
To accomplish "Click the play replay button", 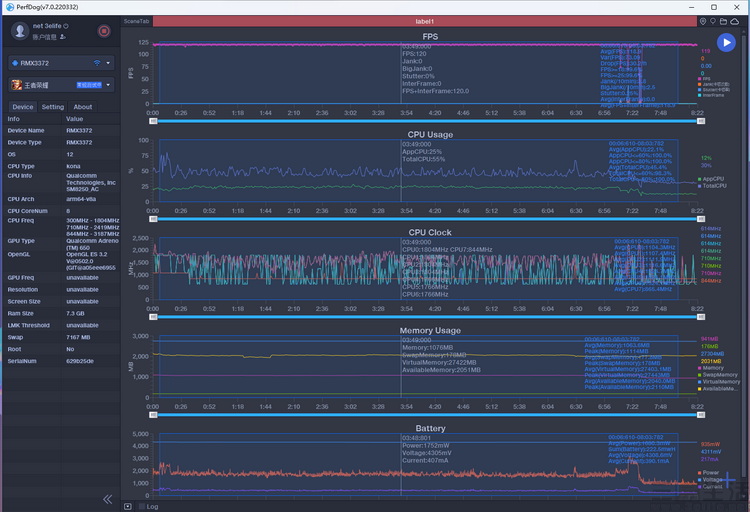I will 726,43.
